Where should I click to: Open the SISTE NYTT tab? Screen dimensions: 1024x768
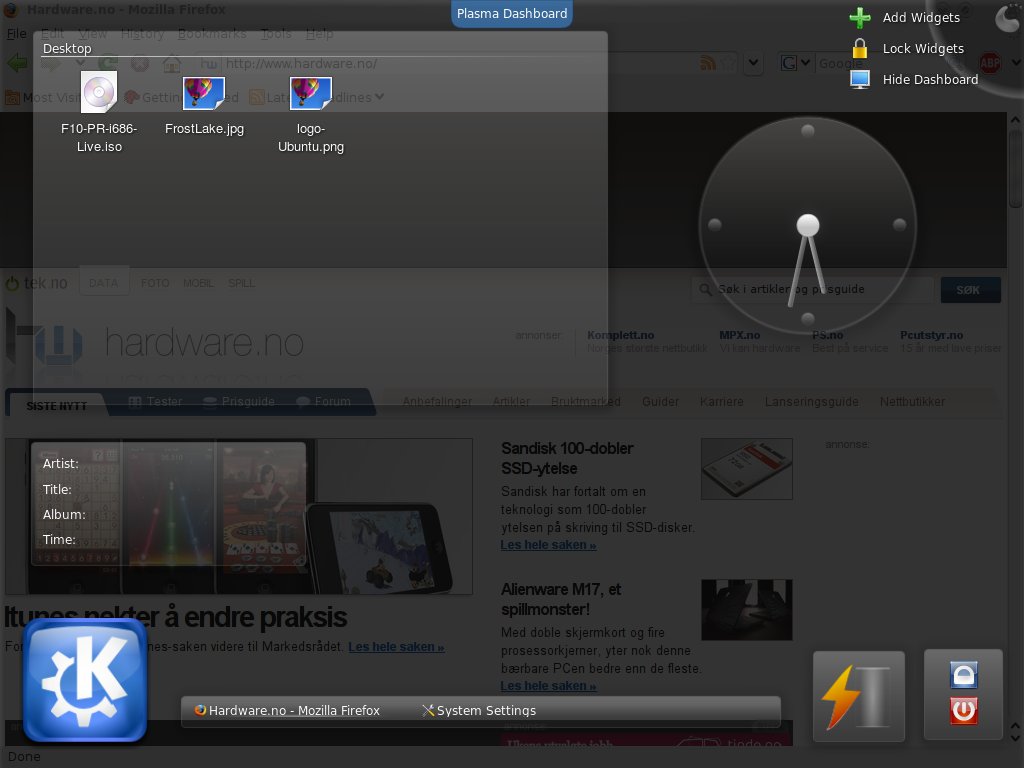pyautogui.click(x=56, y=406)
